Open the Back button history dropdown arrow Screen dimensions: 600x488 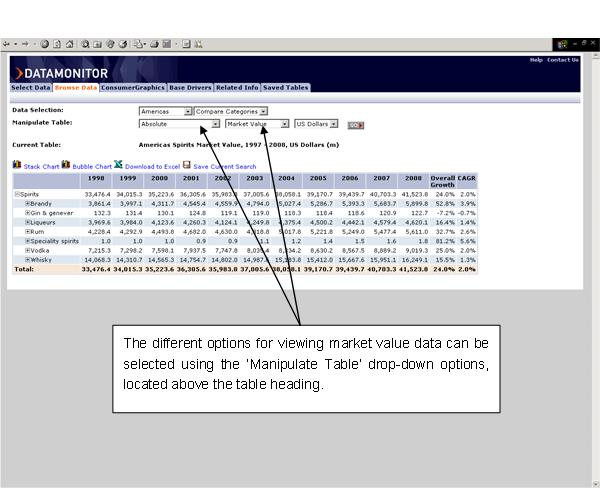16,44
